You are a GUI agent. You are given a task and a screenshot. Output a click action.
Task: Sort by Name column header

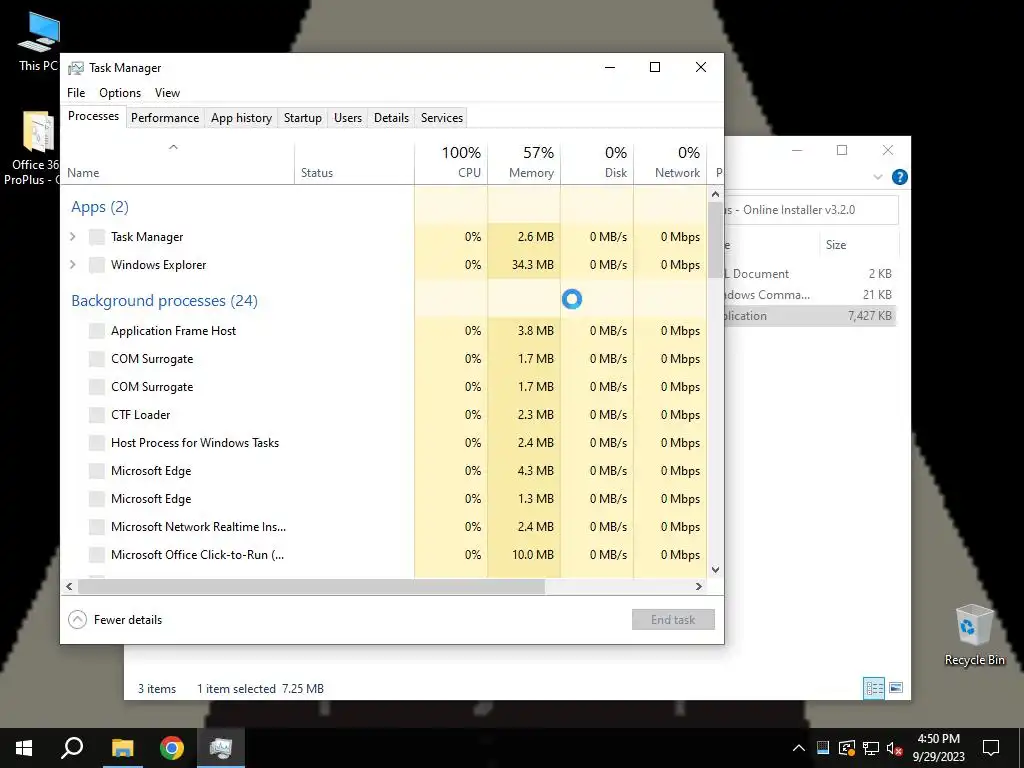click(x=178, y=162)
